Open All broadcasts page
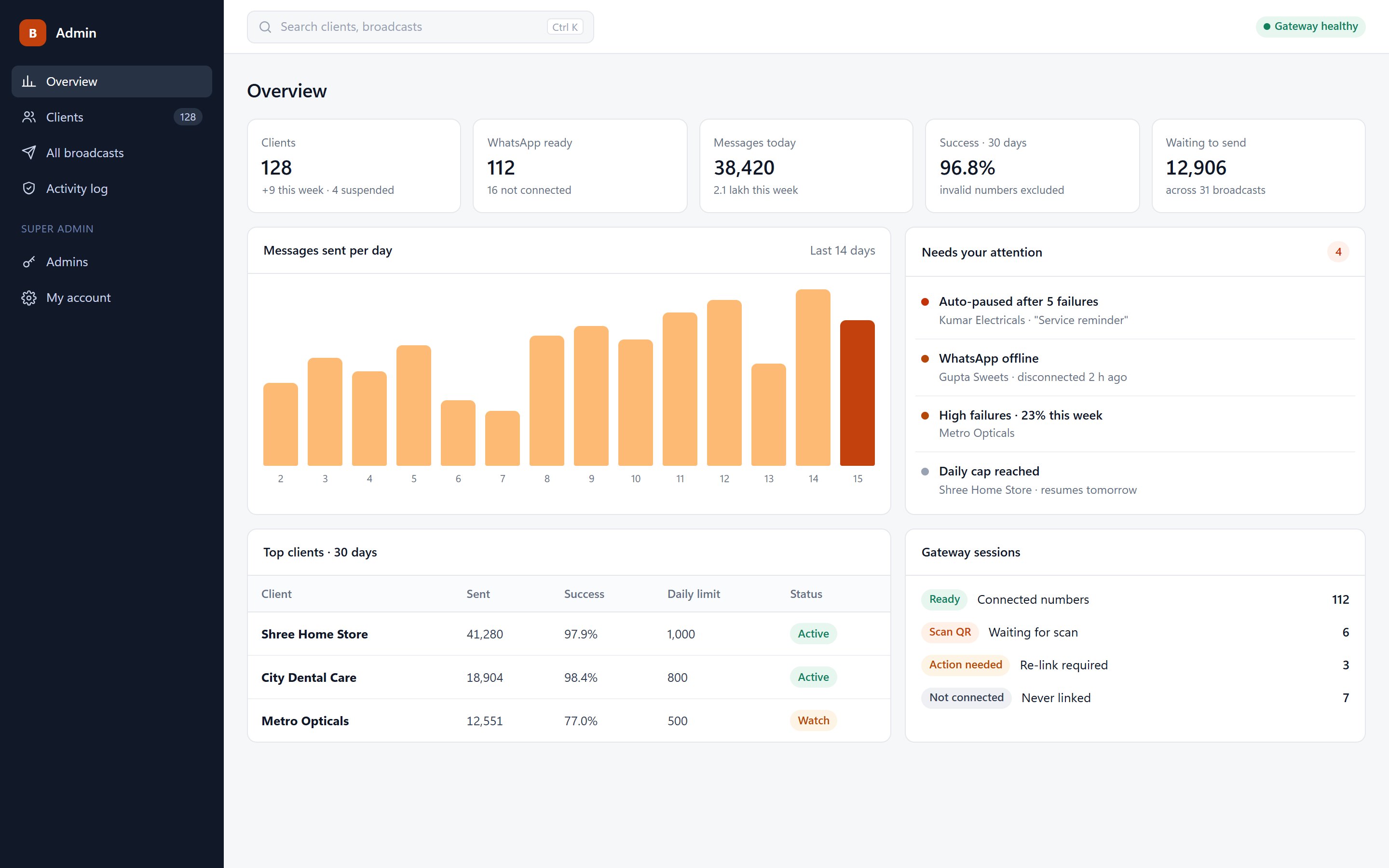This screenshot has width=1389, height=868. (x=112, y=153)
